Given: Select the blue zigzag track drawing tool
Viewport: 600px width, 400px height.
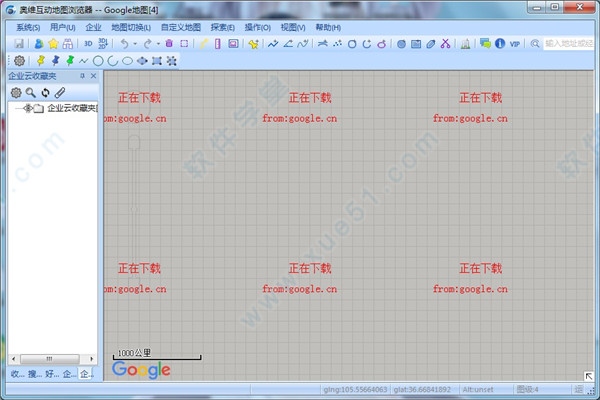Looking at the screenshot, I should point(273,44).
